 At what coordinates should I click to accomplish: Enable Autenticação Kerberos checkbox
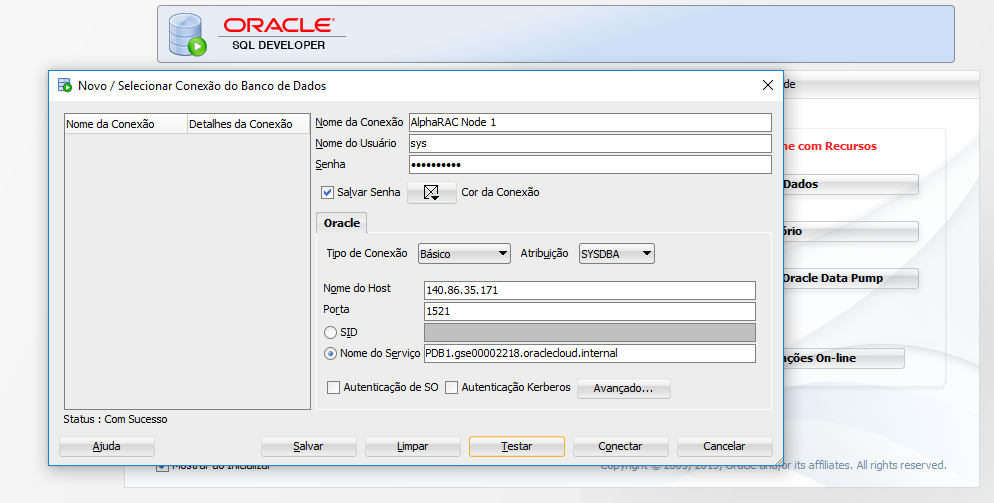[451, 387]
